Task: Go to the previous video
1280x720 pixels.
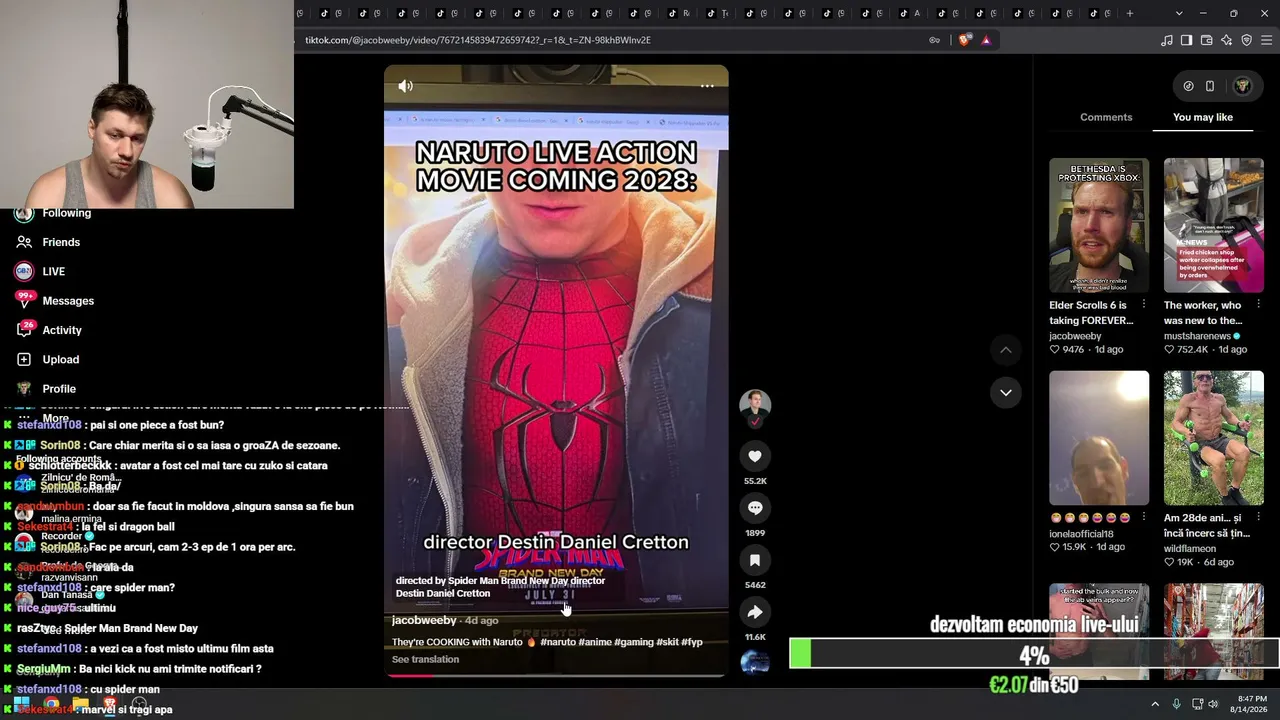Action: [x=1006, y=350]
